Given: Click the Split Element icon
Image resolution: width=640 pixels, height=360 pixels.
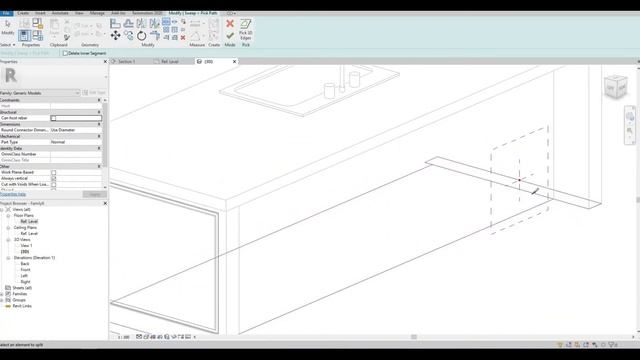Looking at the screenshot, I should point(166,22).
